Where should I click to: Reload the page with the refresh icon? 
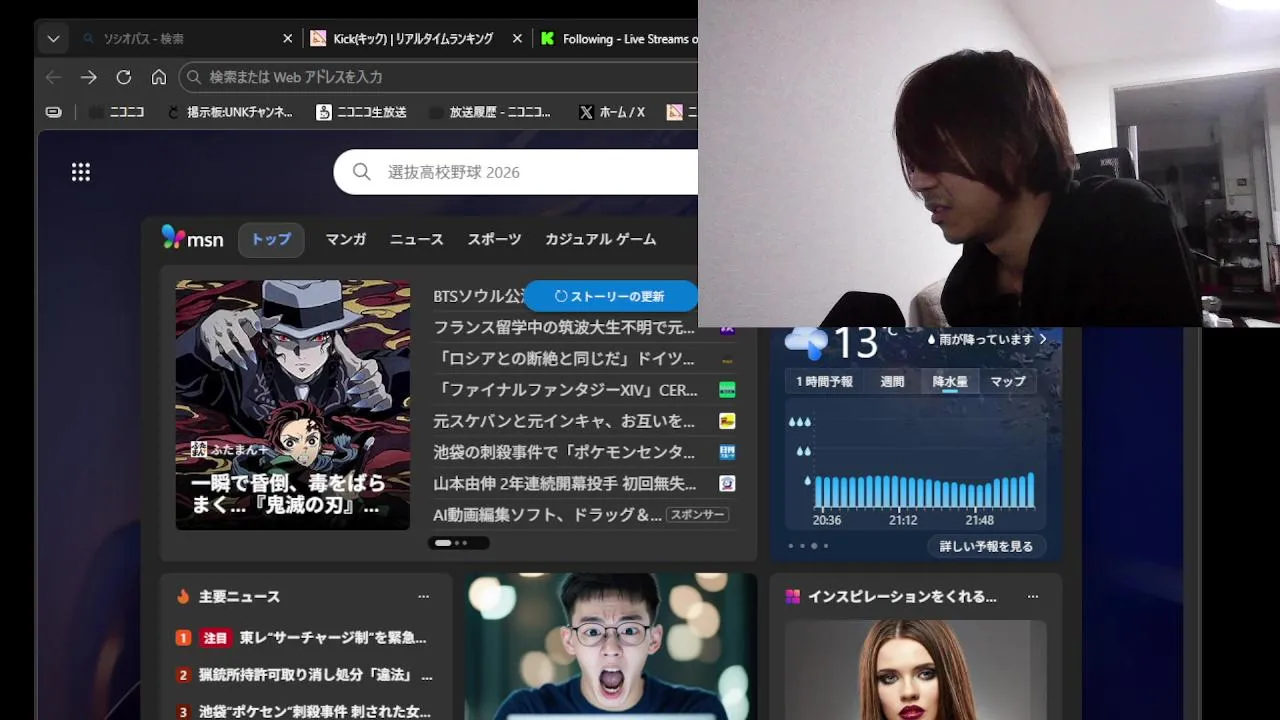point(124,77)
